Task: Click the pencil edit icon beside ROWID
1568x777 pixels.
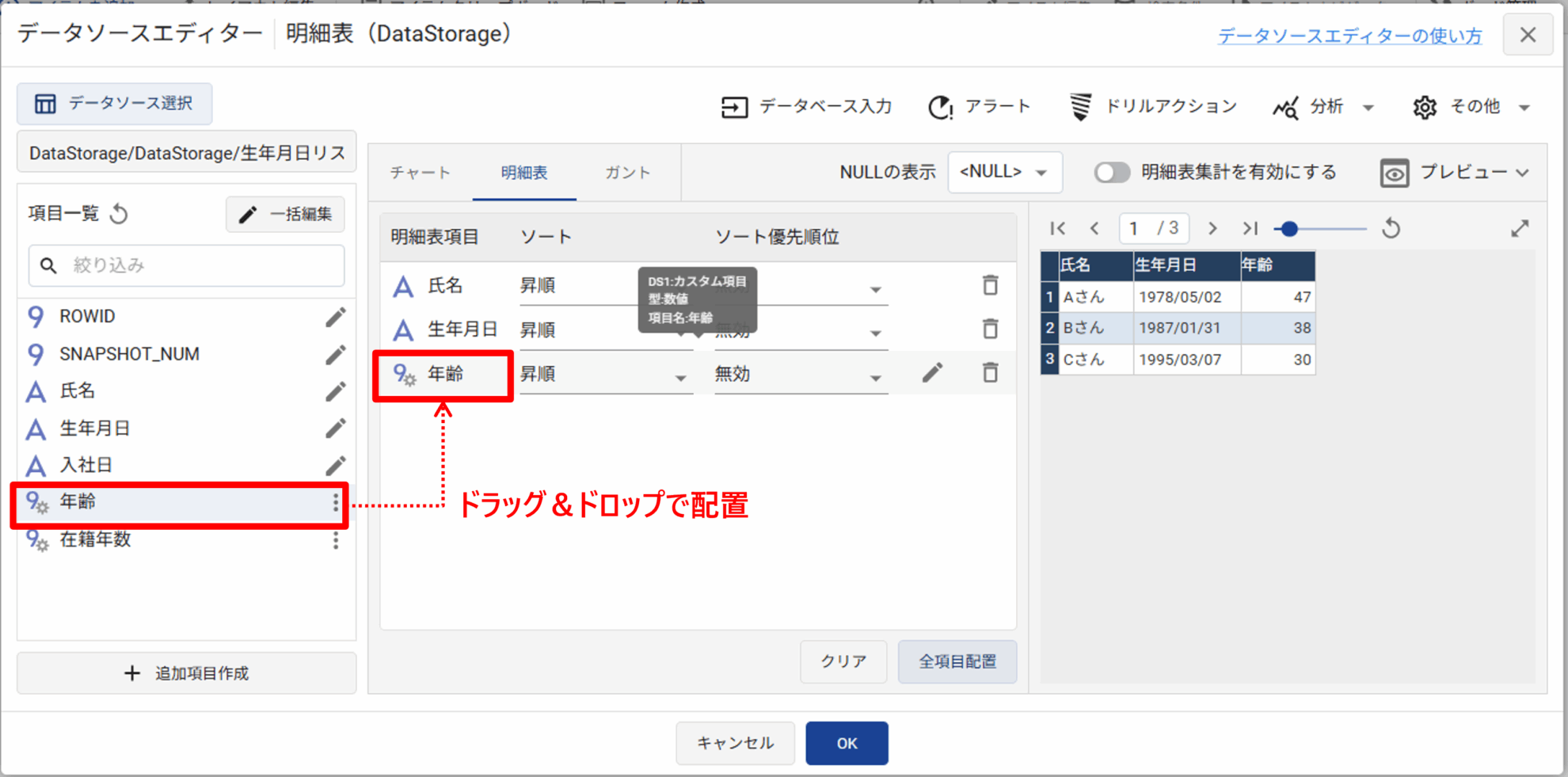Action: pos(335,317)
